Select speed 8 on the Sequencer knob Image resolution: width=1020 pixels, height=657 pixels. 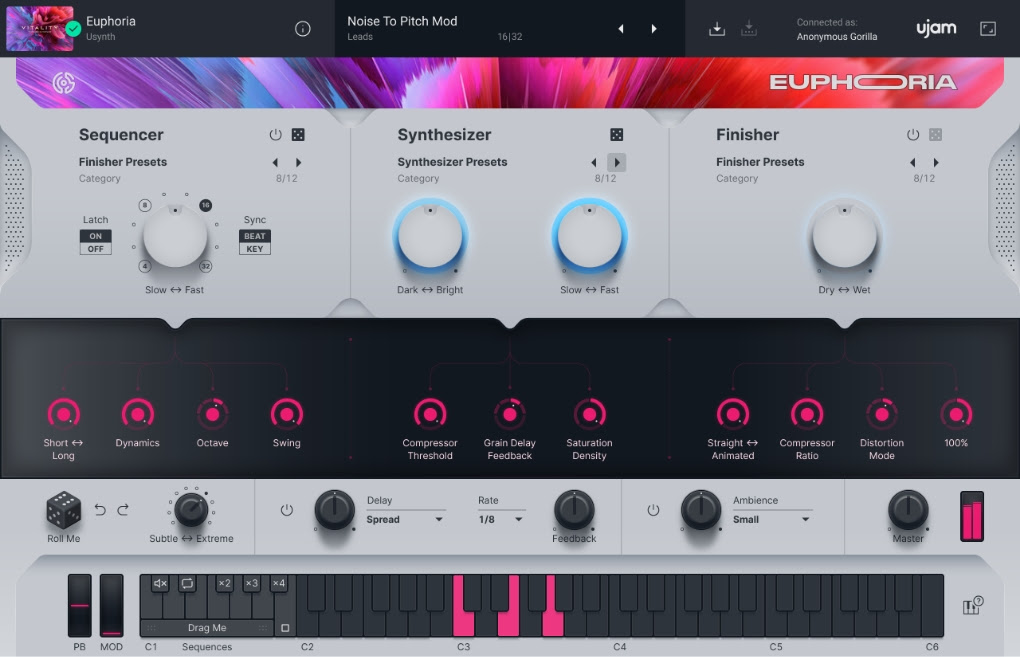(145, 206)
